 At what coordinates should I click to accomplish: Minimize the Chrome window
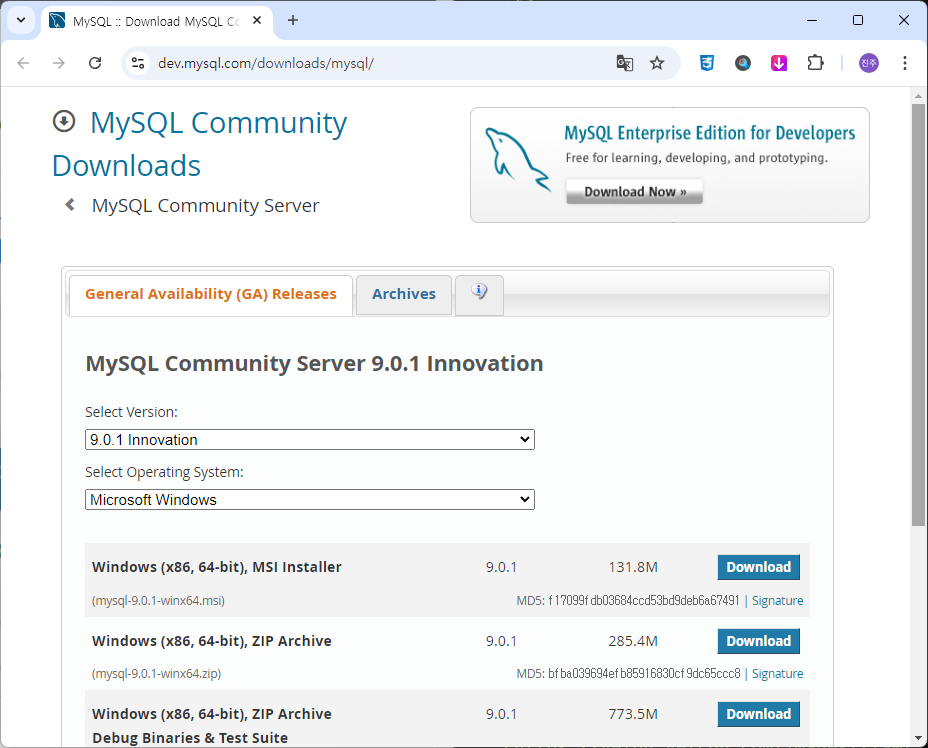(812, 20)
